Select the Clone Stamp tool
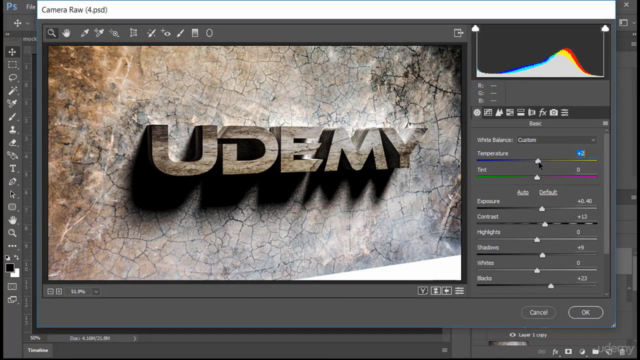The image size is (640, 360). click(12, 130)
